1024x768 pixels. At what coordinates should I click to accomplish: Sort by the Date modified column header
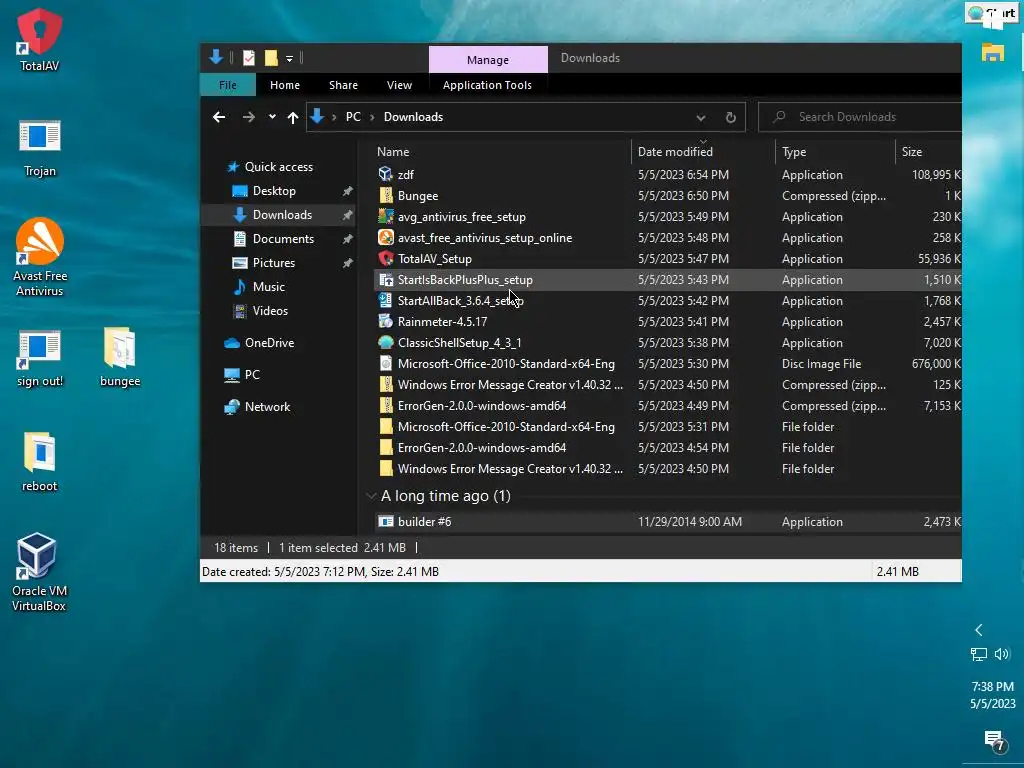pyautogui.click(x=675, y=152)
